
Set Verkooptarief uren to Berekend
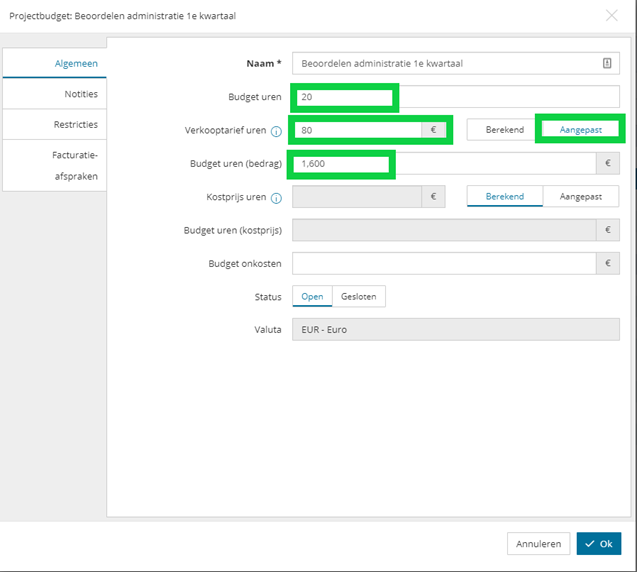click(505, 130)
